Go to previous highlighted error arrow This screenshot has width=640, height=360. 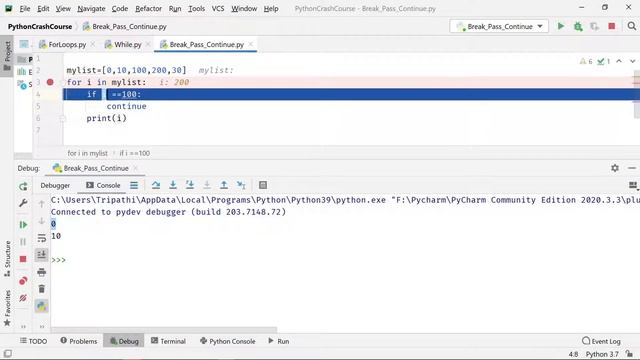(619, 61)
